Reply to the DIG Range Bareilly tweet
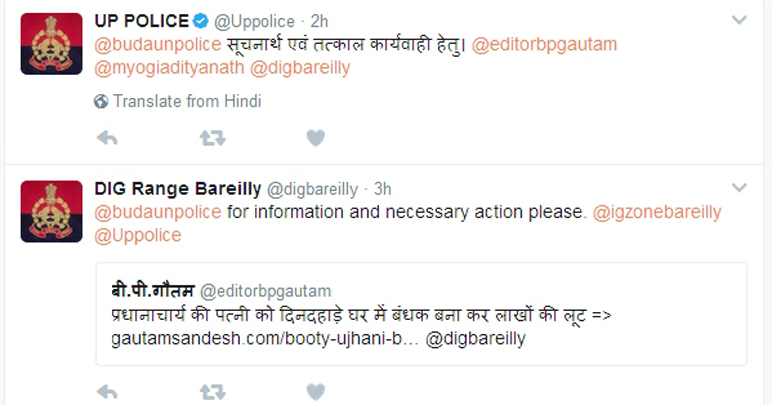Viewport: 772px width, 405px height. 108,391
